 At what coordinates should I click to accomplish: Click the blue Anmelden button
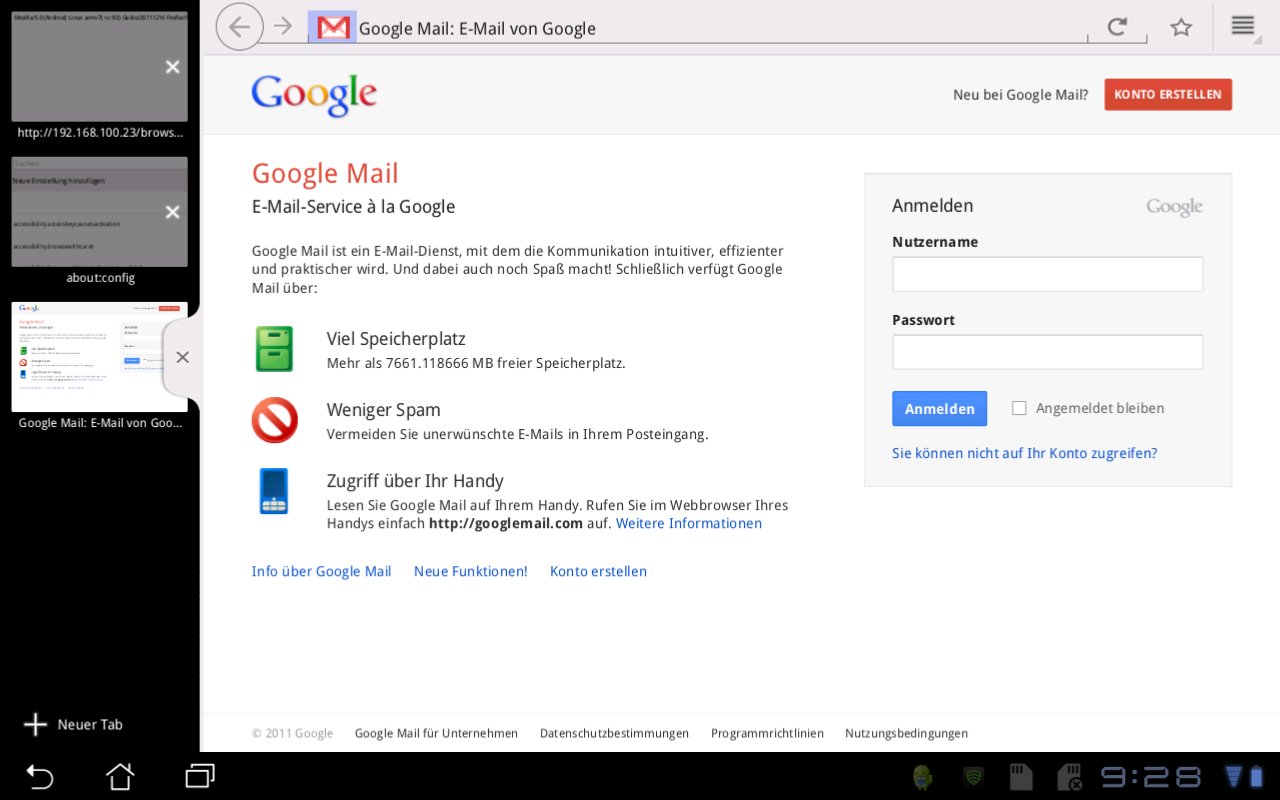pyautogui.click(x=939, y=409)
